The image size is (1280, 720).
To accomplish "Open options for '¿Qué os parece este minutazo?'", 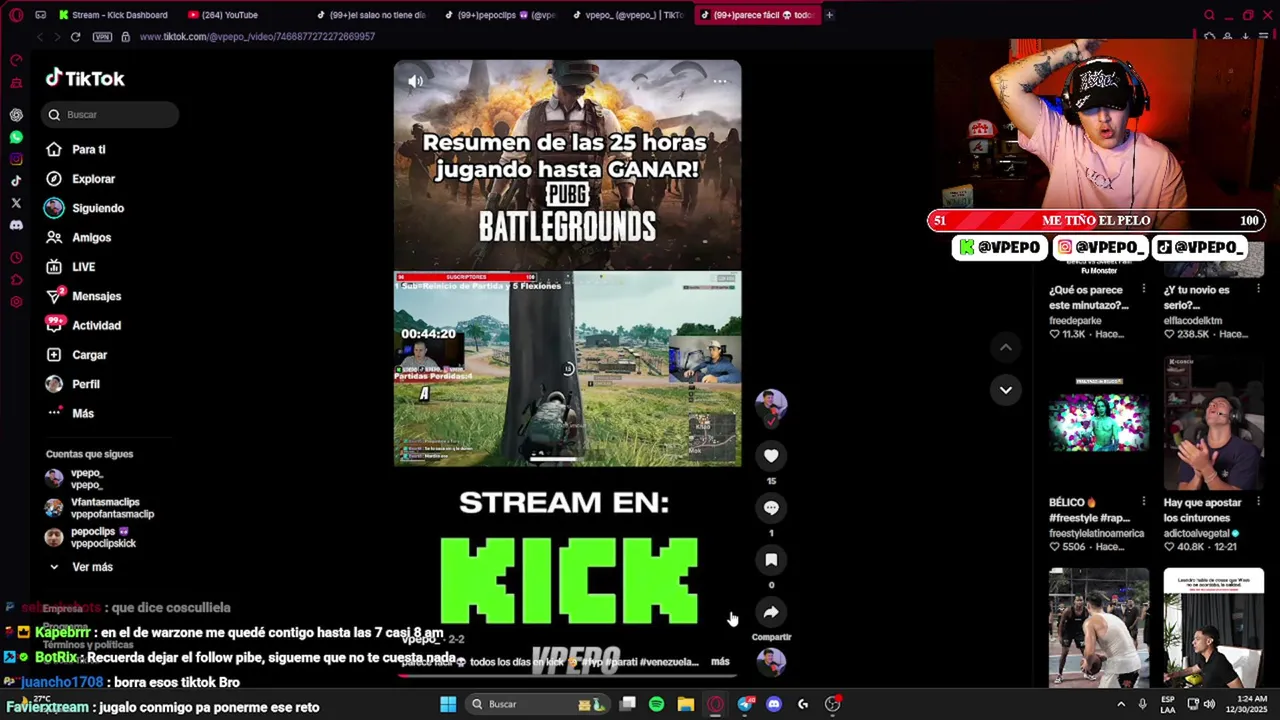I will (1144, 289).
